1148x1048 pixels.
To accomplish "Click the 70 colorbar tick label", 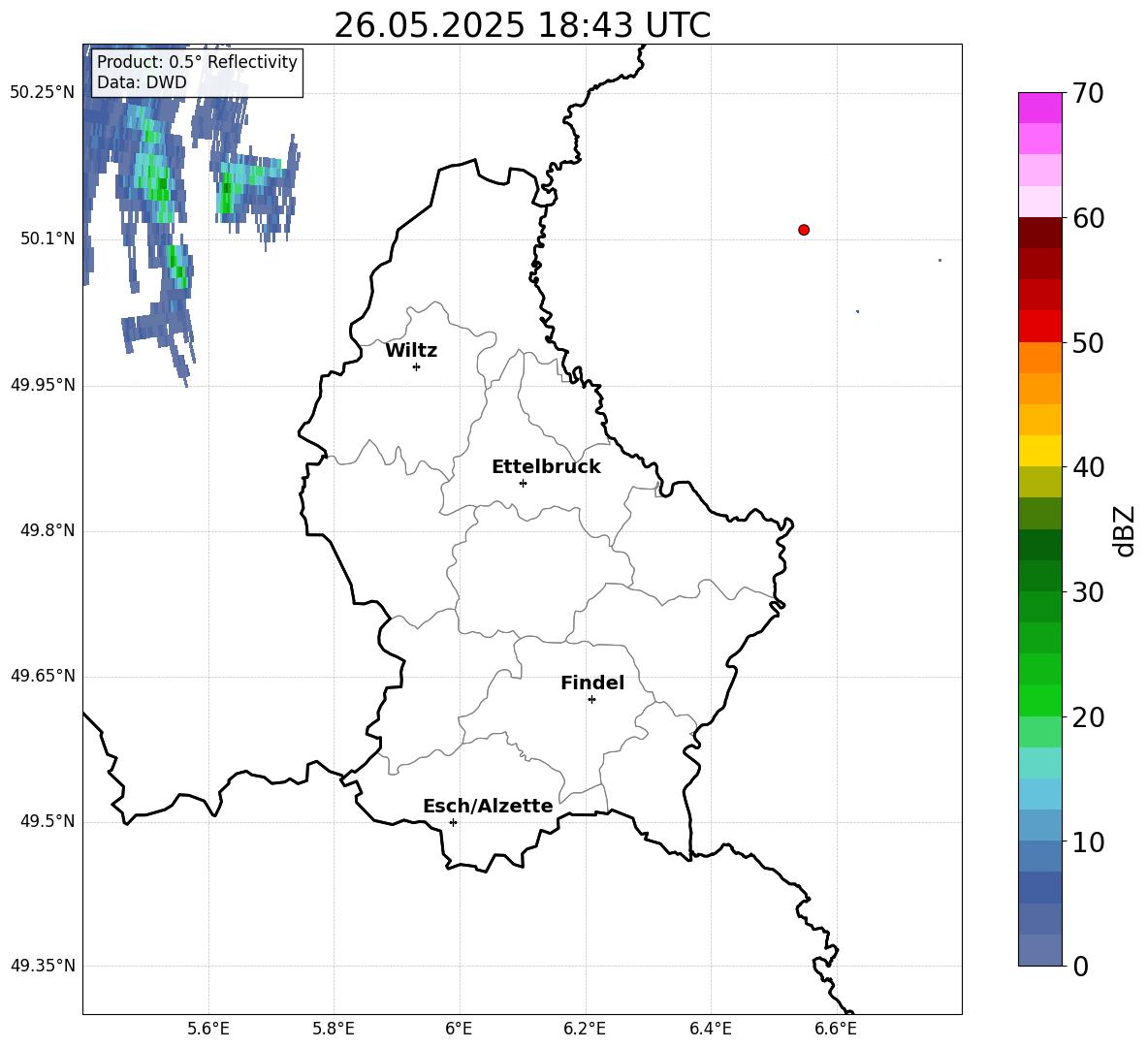I will [x=1088, y=93].
